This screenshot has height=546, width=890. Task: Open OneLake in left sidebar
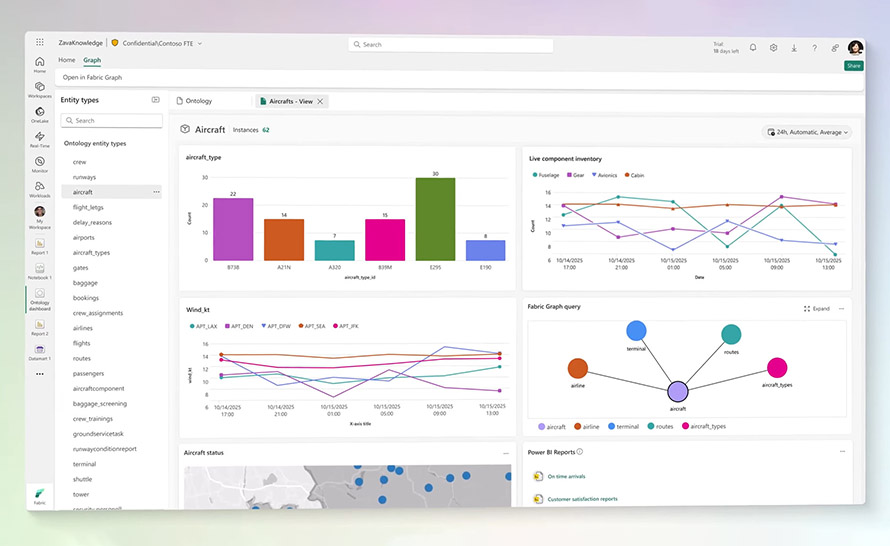(40, 114)
